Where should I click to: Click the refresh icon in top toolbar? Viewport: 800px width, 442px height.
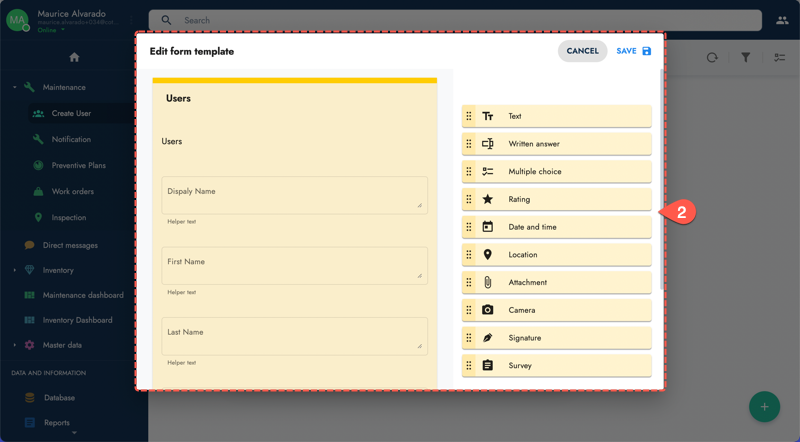click(712, 57)
